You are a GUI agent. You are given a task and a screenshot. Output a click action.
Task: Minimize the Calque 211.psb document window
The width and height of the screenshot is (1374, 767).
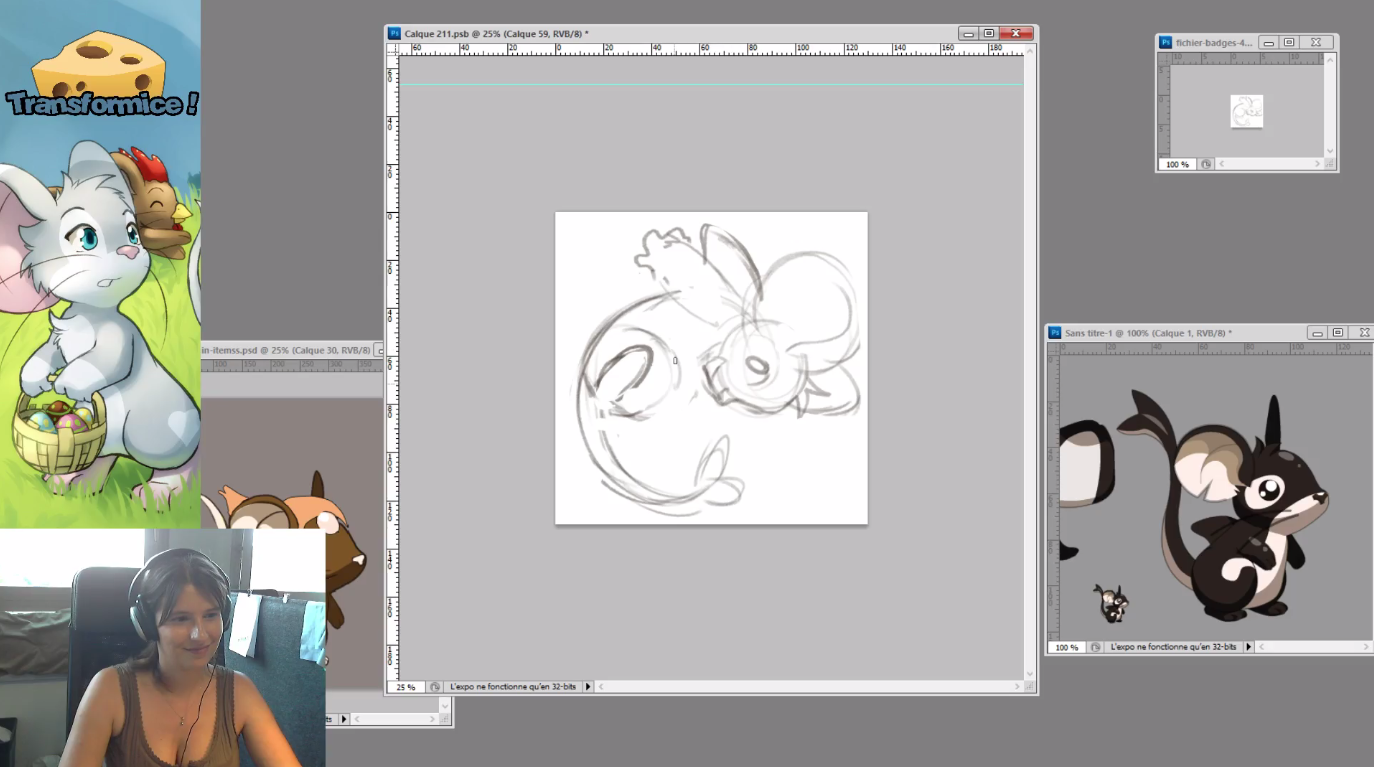966,33
